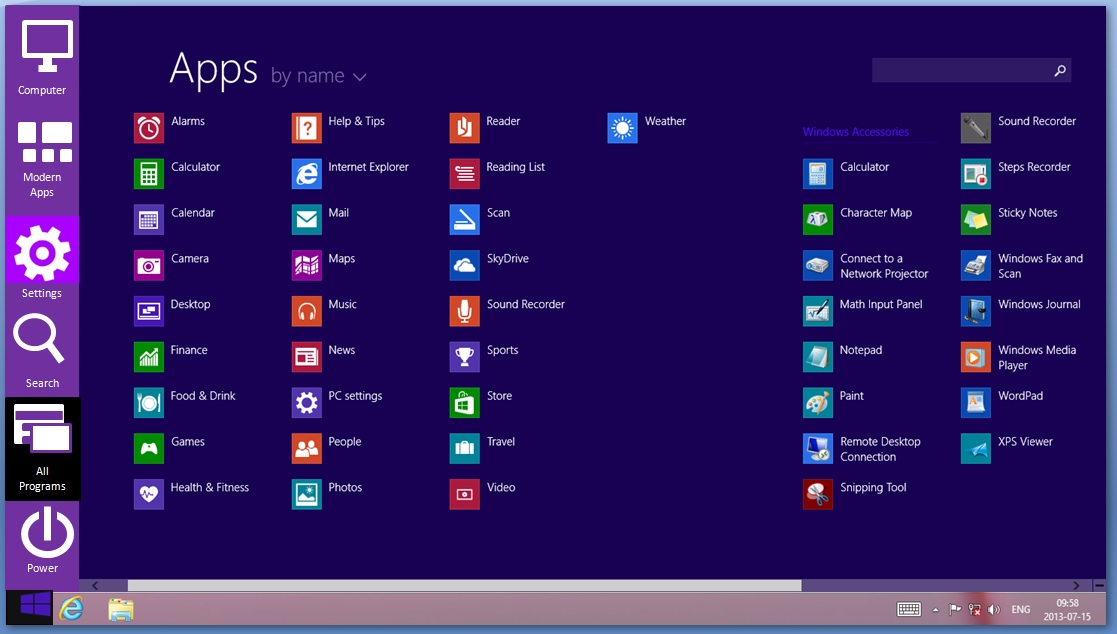The width and height of the screenshot is (1117, 634).
Task: Launch Internet Explorer from the apps list
Action: point(307,174)
